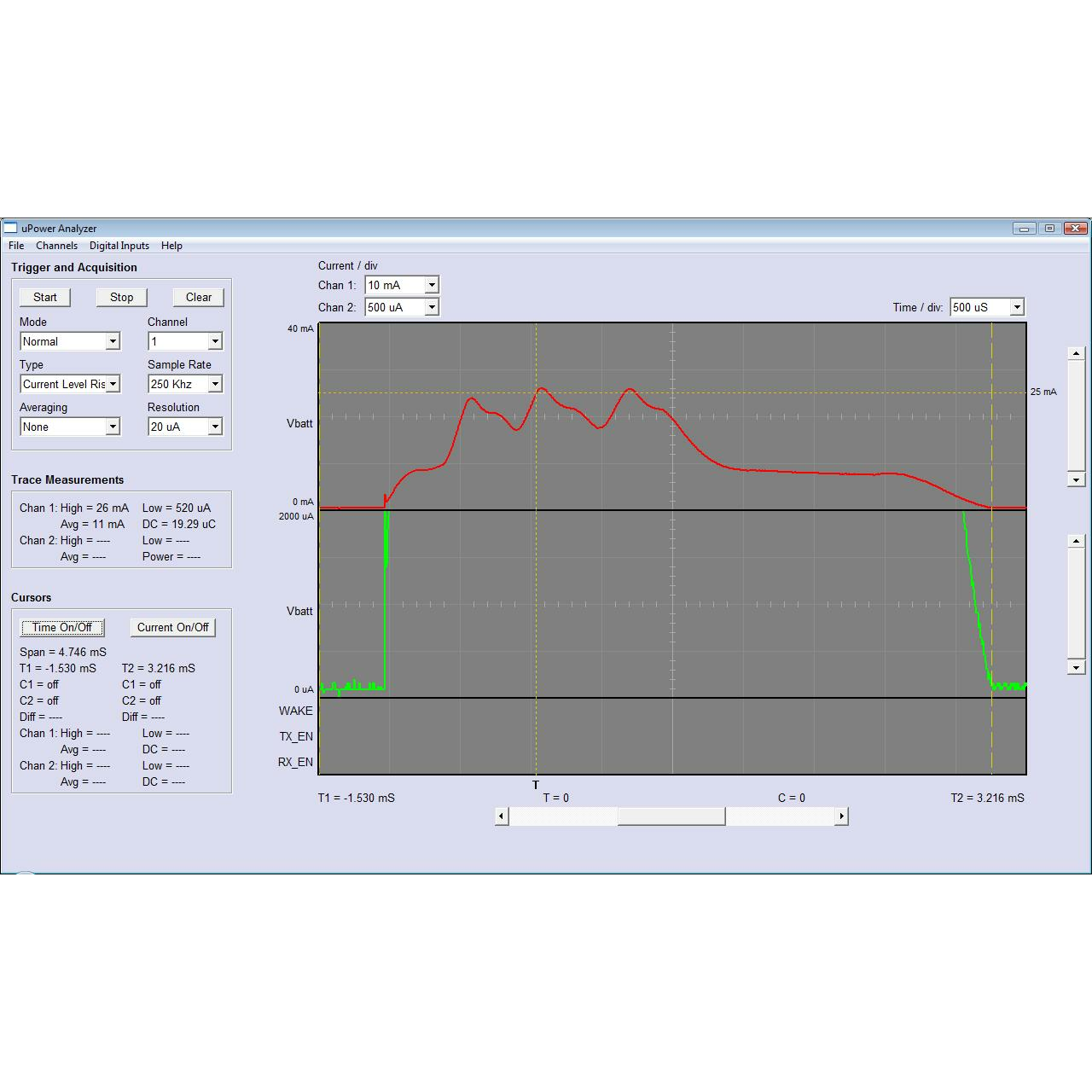Open the Sample Rate dropdown

pyautogui.click(x=215, y=384)
